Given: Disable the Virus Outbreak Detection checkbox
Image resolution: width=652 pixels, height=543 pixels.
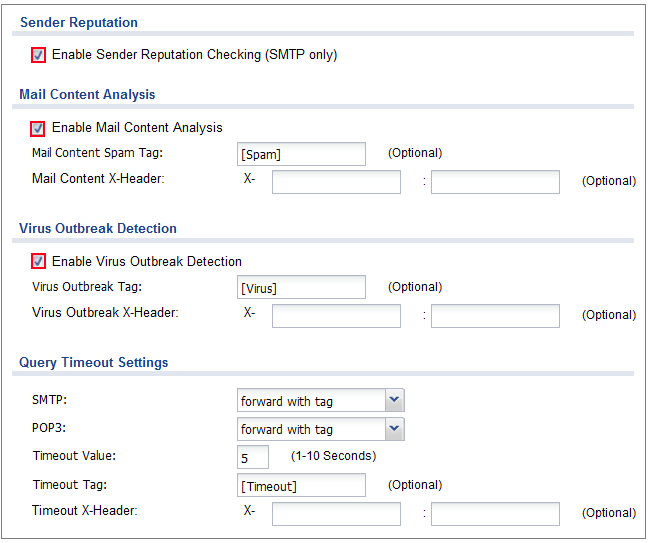Looking at the screenshot, I should tap(38, 261).
